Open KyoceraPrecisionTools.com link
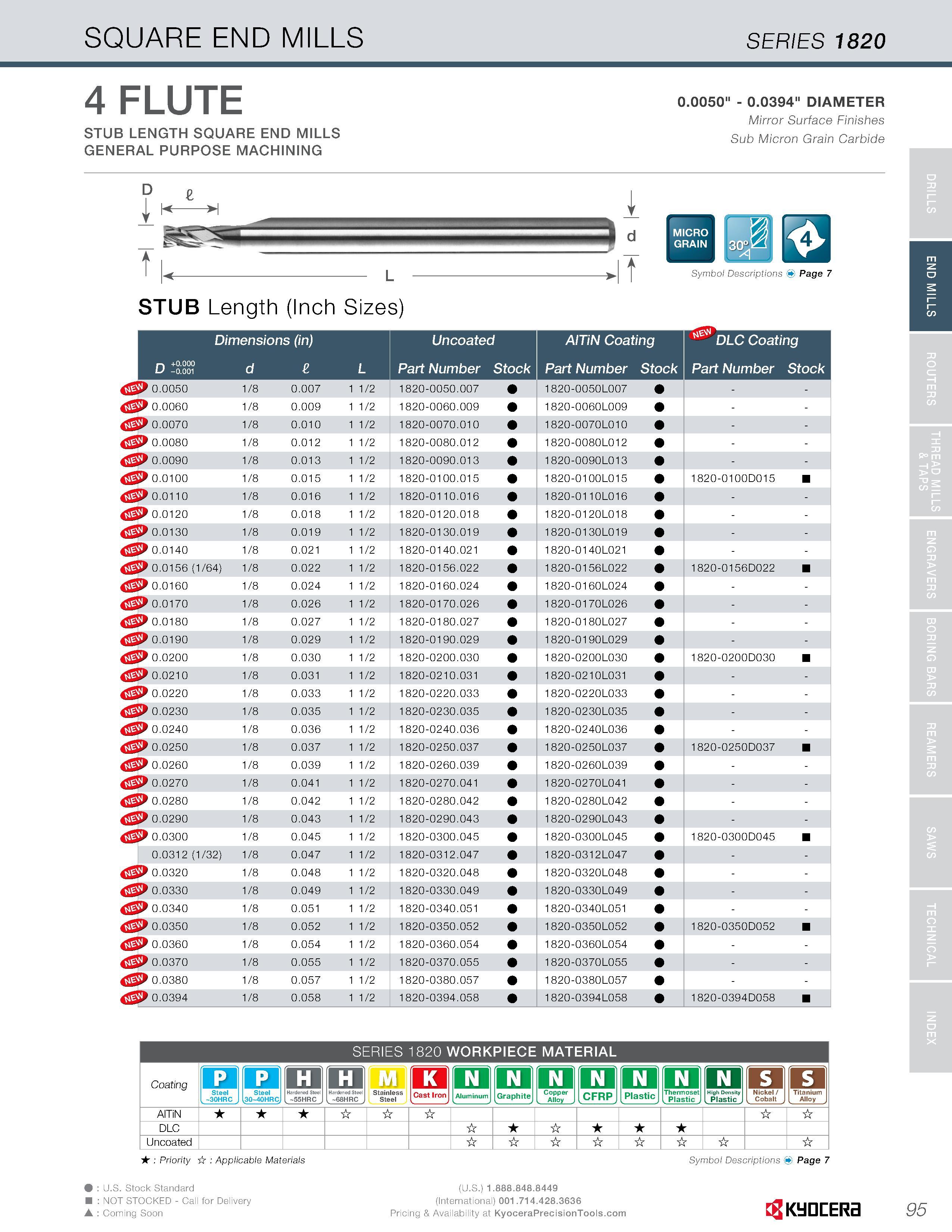The height and width of the screenshot is (1232, 952). [560, 1213]
